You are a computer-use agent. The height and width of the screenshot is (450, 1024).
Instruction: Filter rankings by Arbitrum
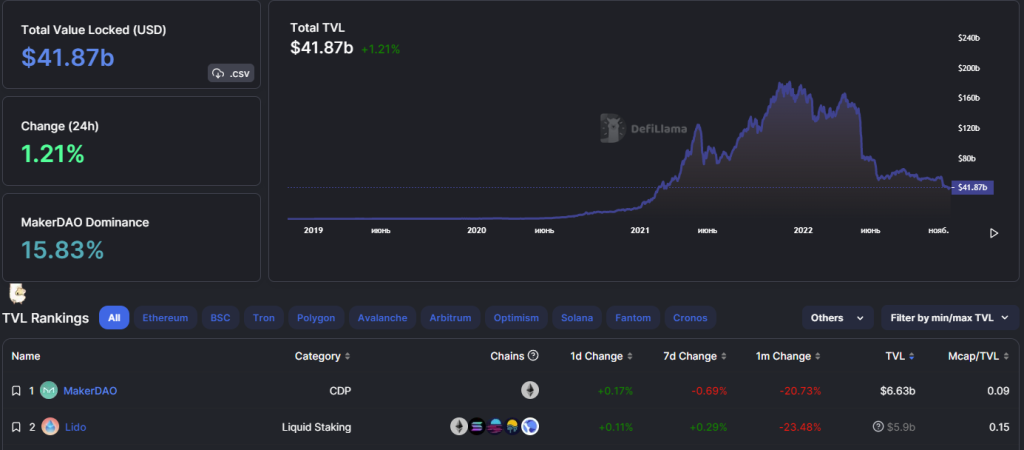click(x=451, y=318)
